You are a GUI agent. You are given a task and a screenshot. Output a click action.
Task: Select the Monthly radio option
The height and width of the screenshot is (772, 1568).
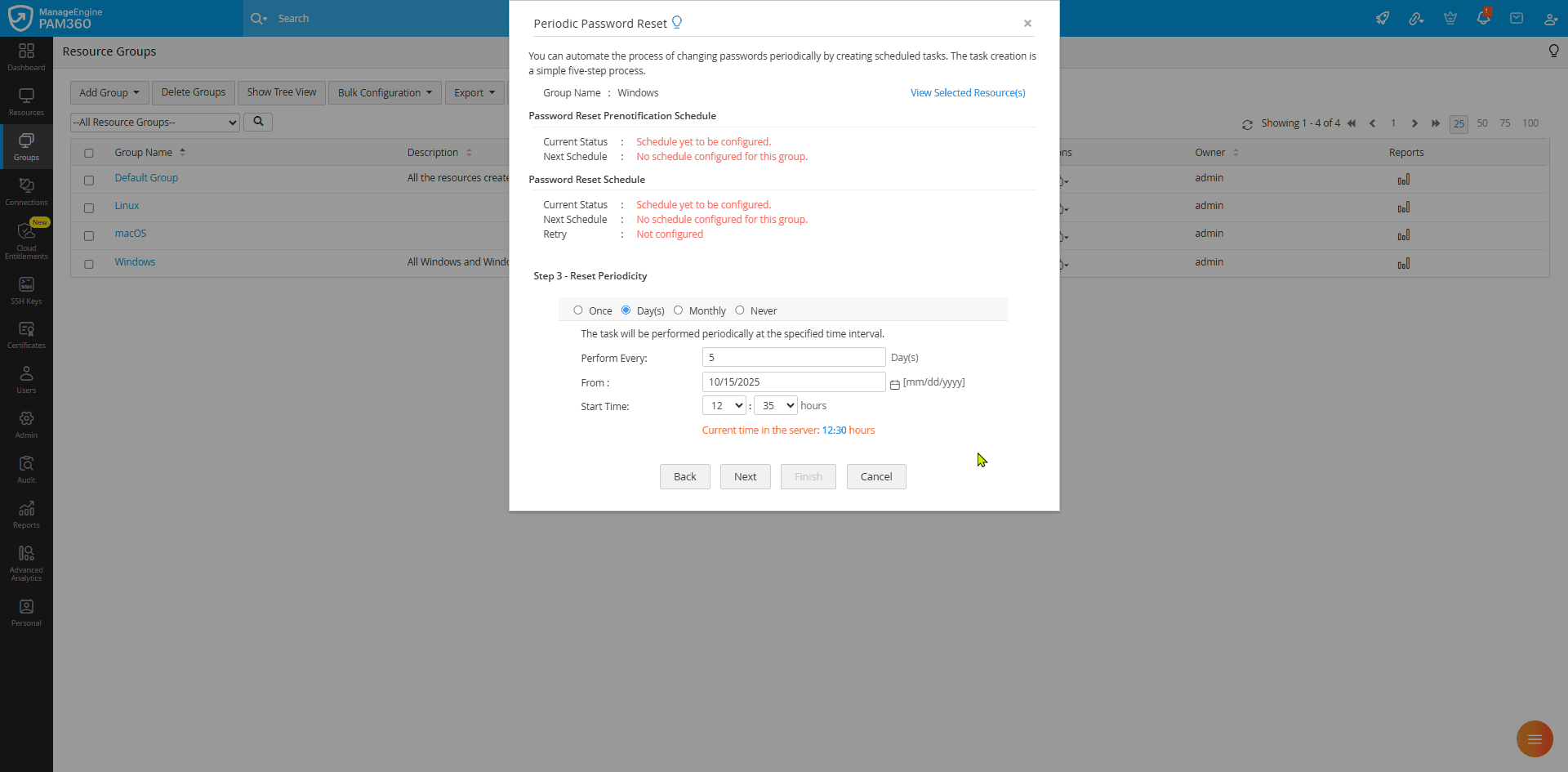point(678,310)
